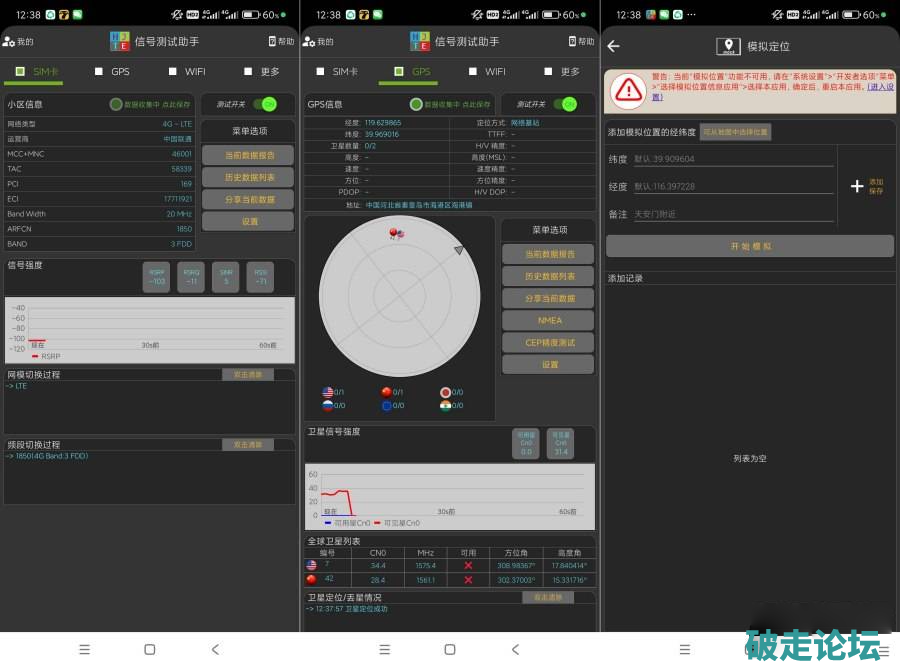Click 可从地图中选择位置 button
Image resolution: width=900 pixels, height=667 pixels.
(735, 132)
